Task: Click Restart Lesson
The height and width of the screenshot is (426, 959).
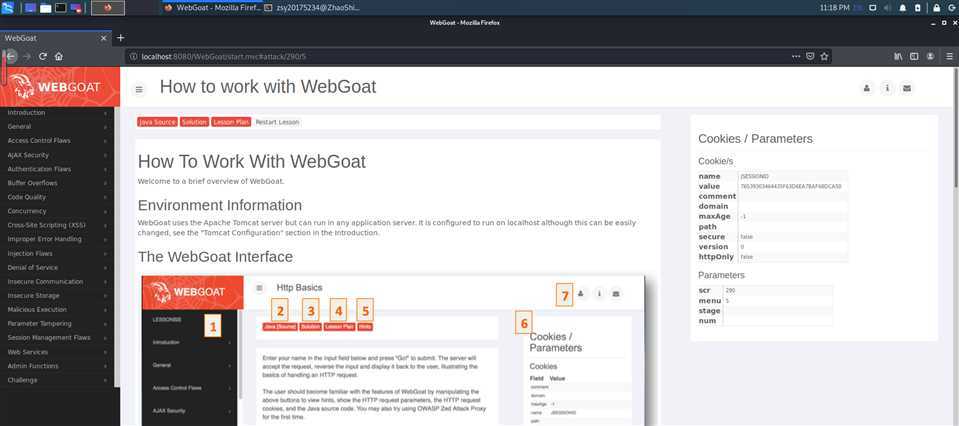Action: click(277, 122)
